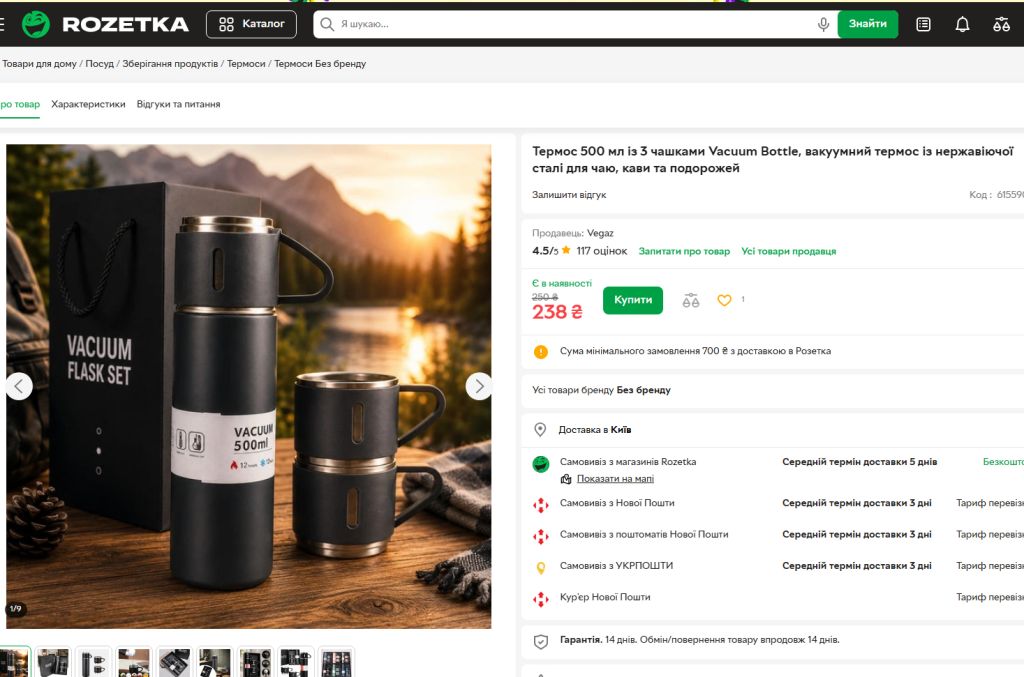Screen dimensions: 1024x677
Task: Click Показати на мапі link
Action: (x=615, y=479)
